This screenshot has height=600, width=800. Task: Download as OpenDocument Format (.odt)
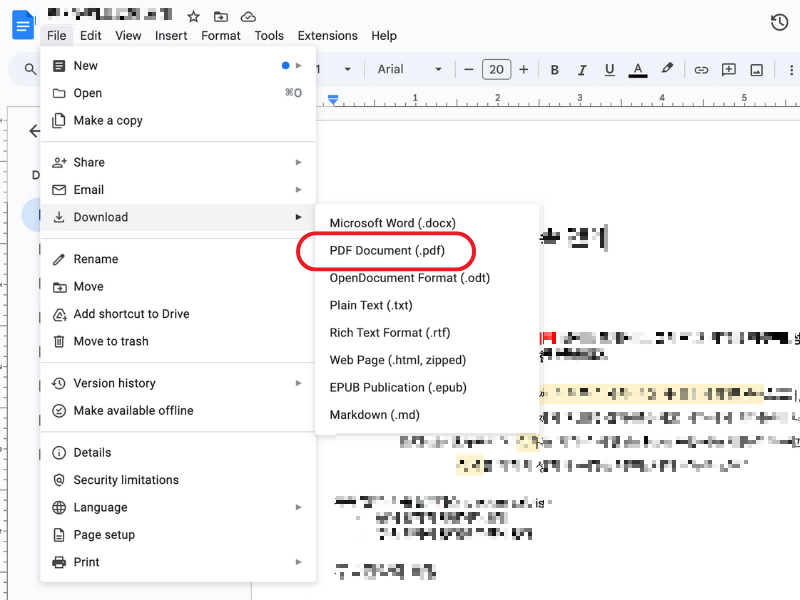[427, 278]
